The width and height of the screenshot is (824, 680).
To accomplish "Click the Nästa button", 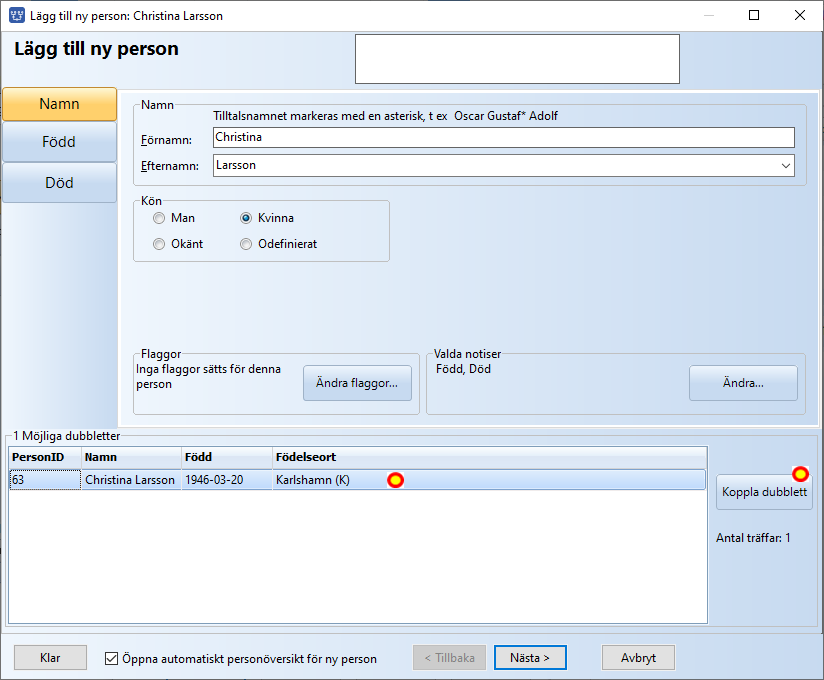I will pos(530,658).
